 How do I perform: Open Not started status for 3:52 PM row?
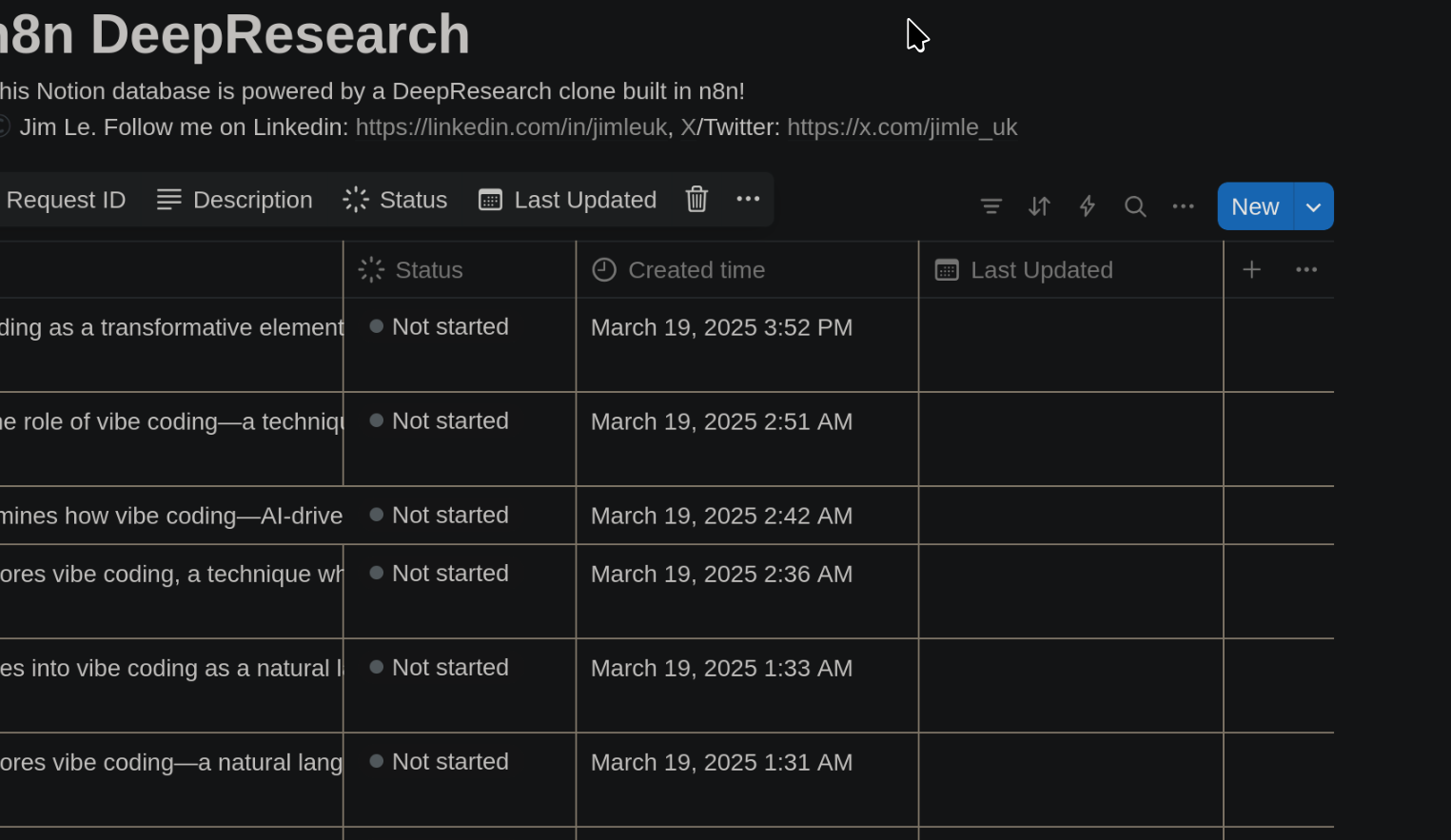pyautogui.click(x=439, y=326)
